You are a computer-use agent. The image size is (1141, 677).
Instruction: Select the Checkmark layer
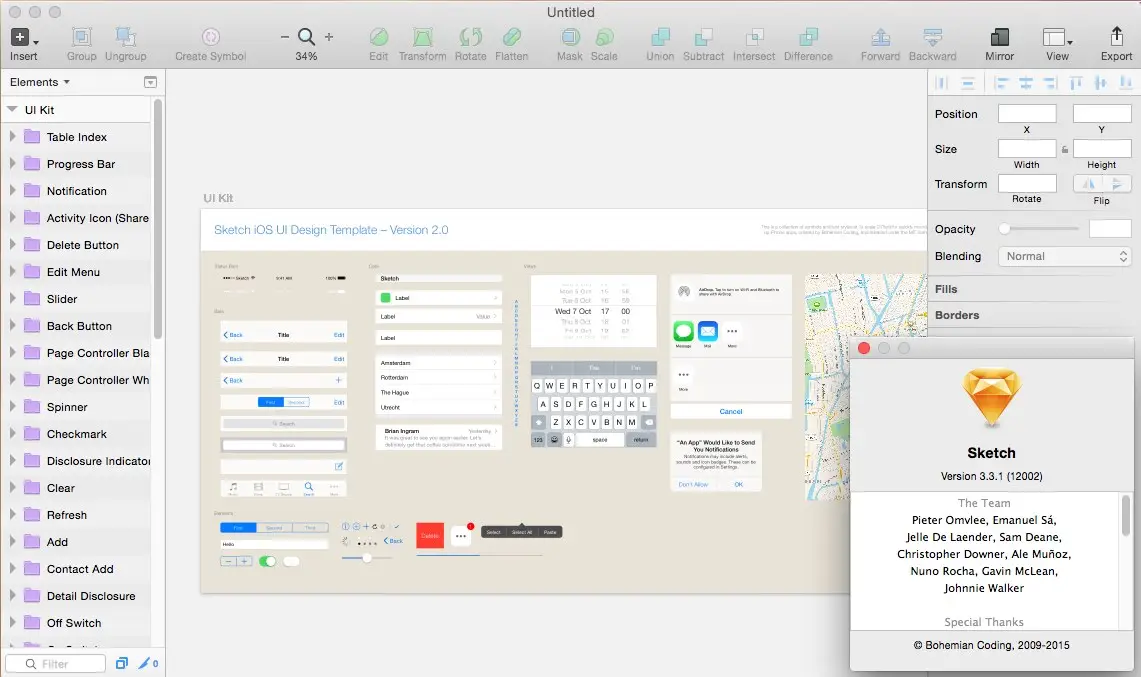tap(76, 434)
